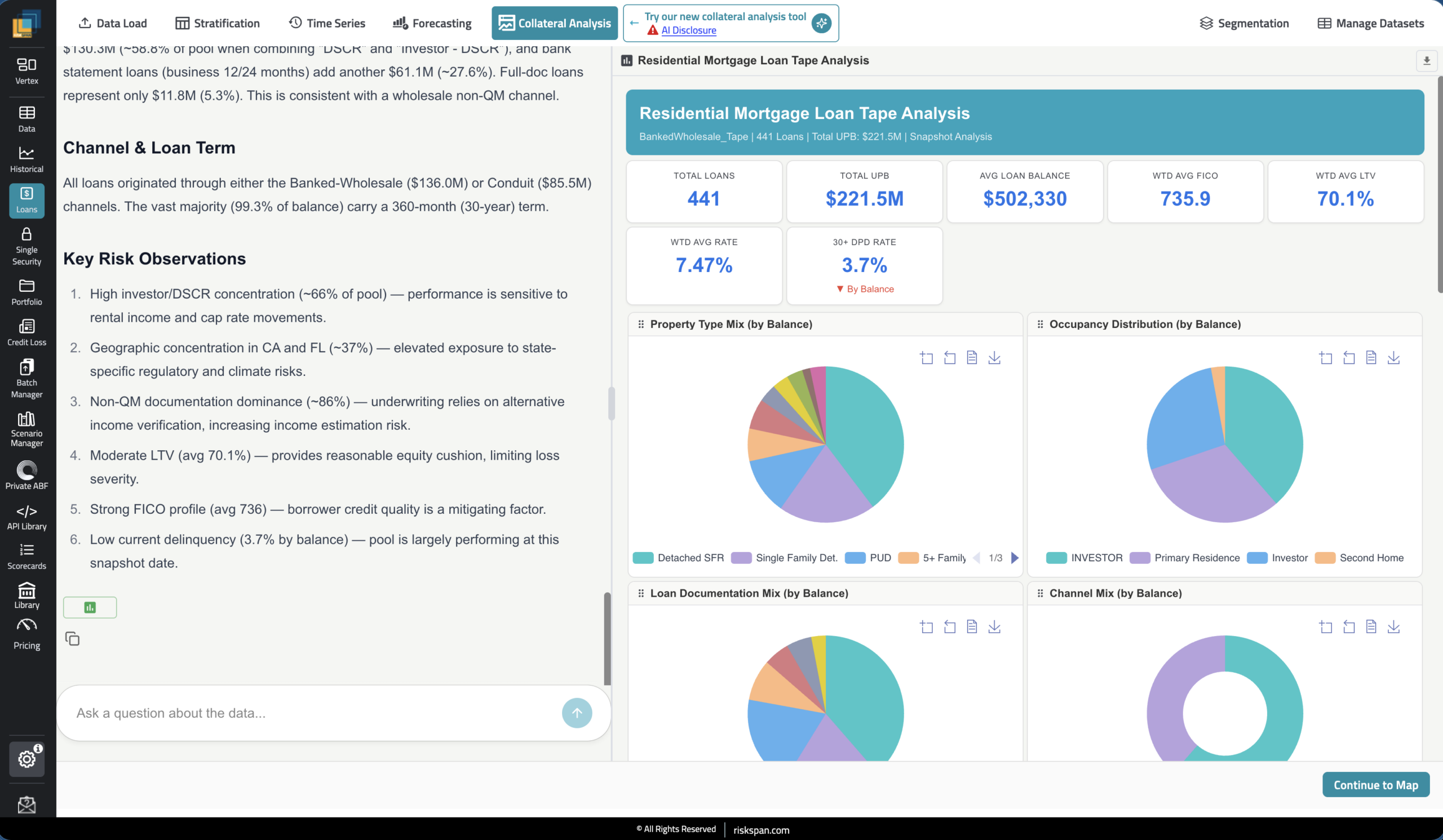
Task: Click the green chart chip below observations
Action: [x=90, y=607]
